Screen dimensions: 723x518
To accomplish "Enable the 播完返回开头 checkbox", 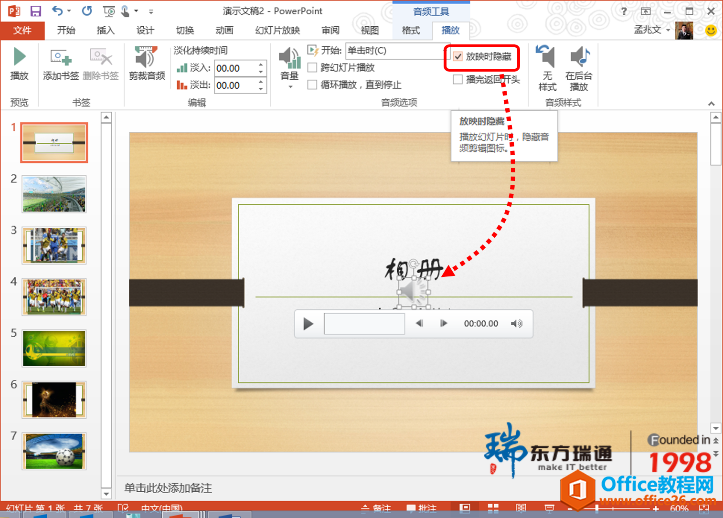I will 458,79.
